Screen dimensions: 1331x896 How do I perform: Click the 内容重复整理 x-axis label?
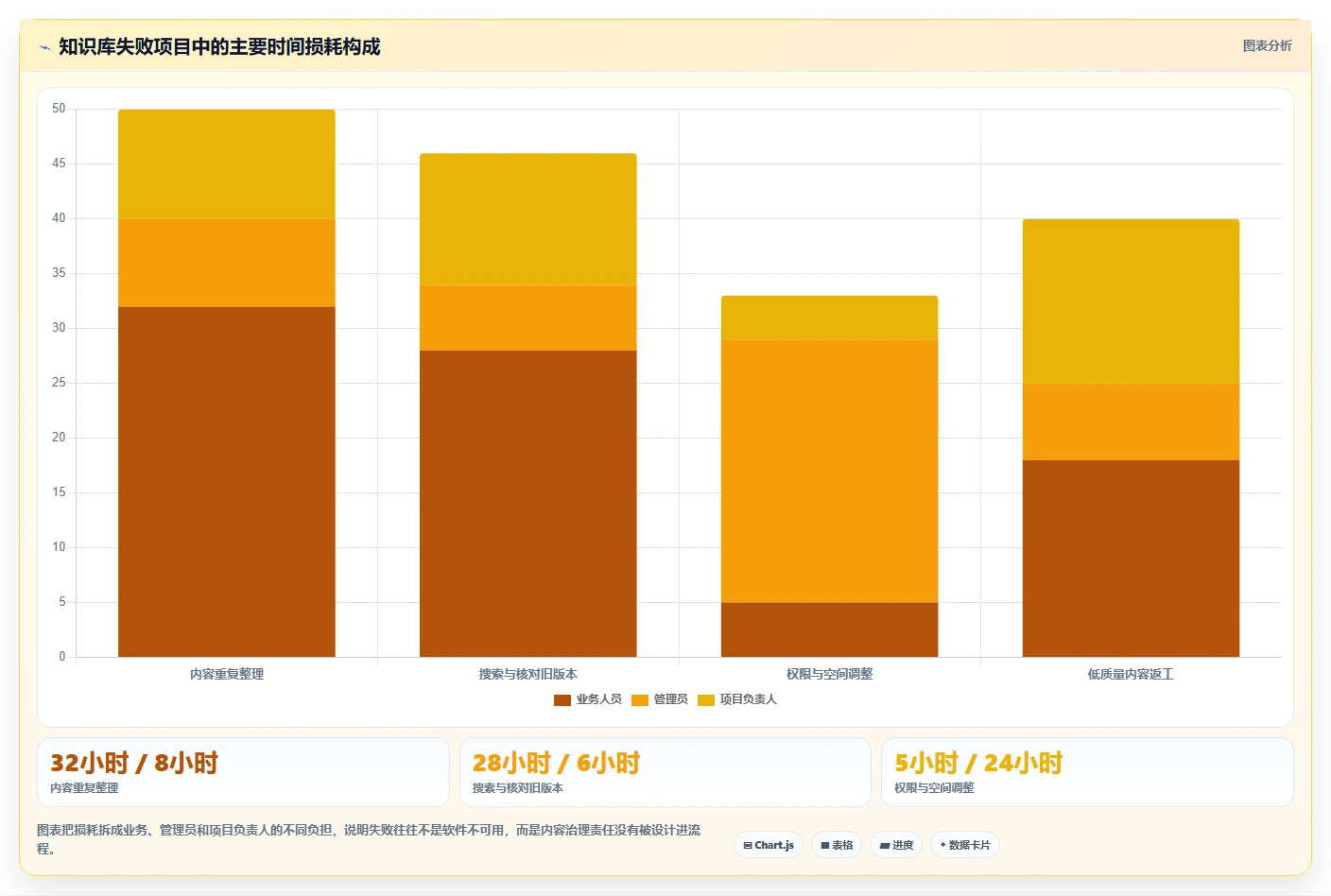pos(227,674)
